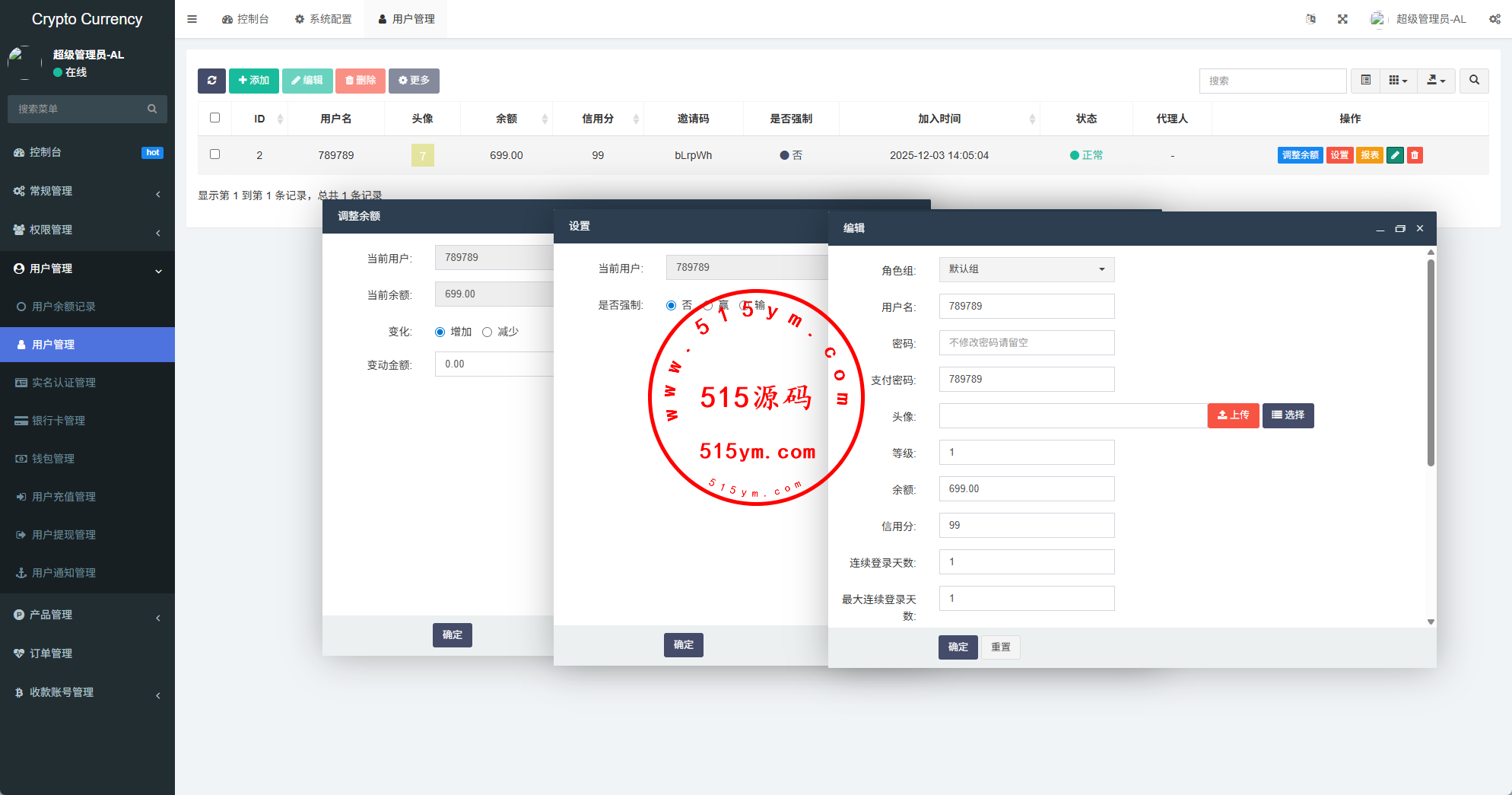This screenshot has width=1512, height=795.
Task: Select the 增加 radio option
Action: [440, 332]
